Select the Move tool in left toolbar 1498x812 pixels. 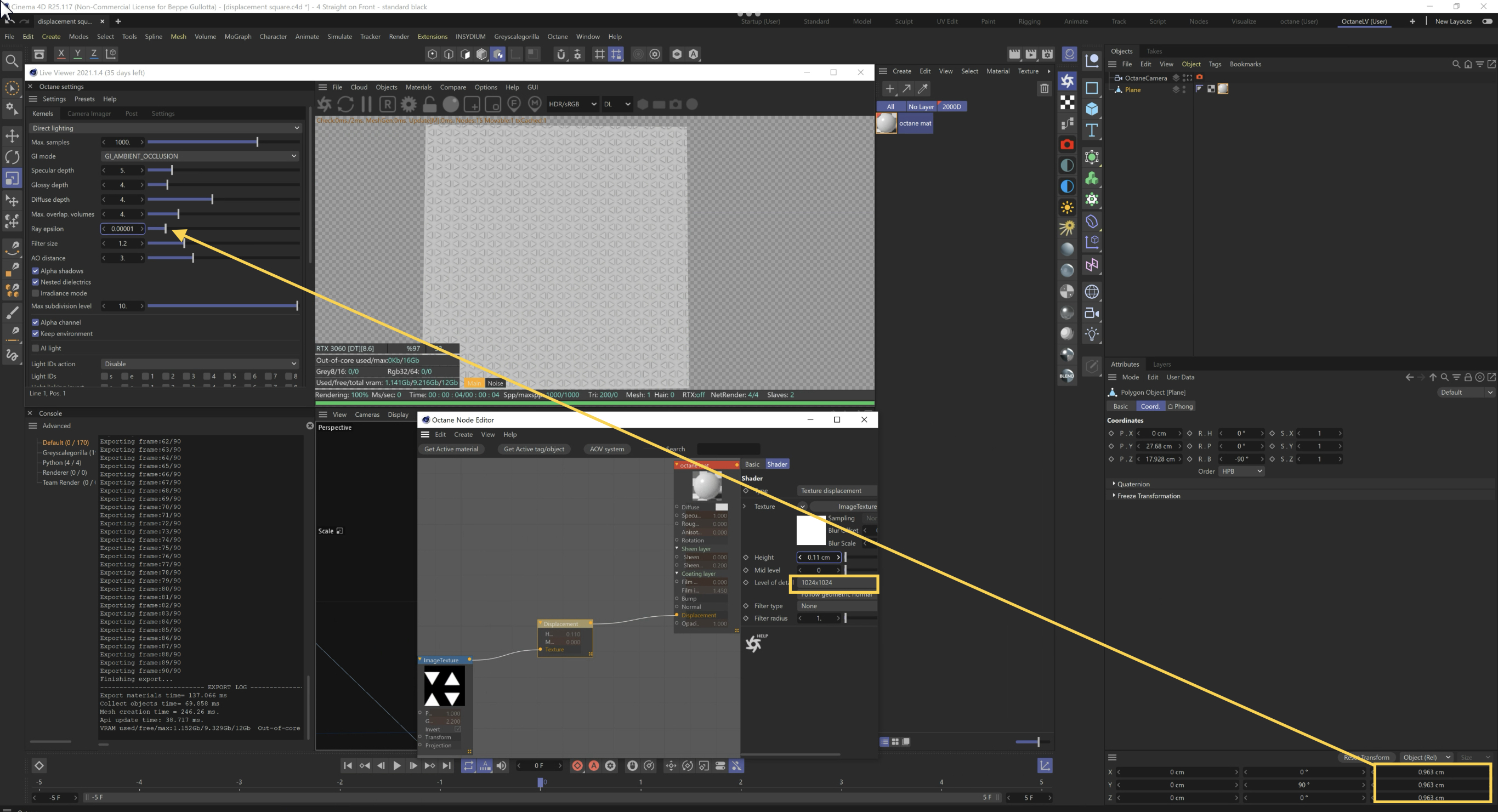click(12, 135)
